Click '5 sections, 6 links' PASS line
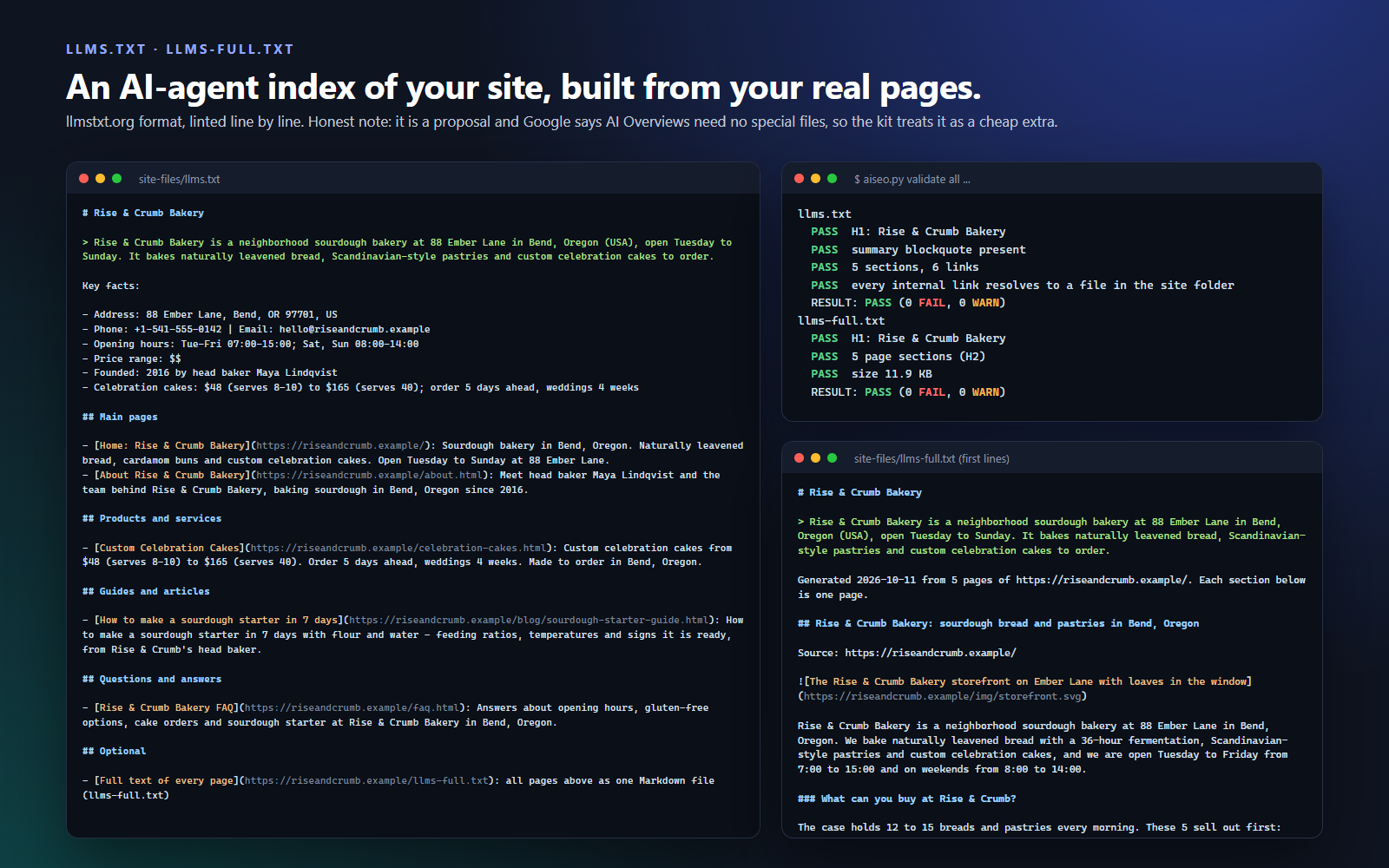Image resolution: width=1389 pixels, height=868 pixels. [895, 267]
